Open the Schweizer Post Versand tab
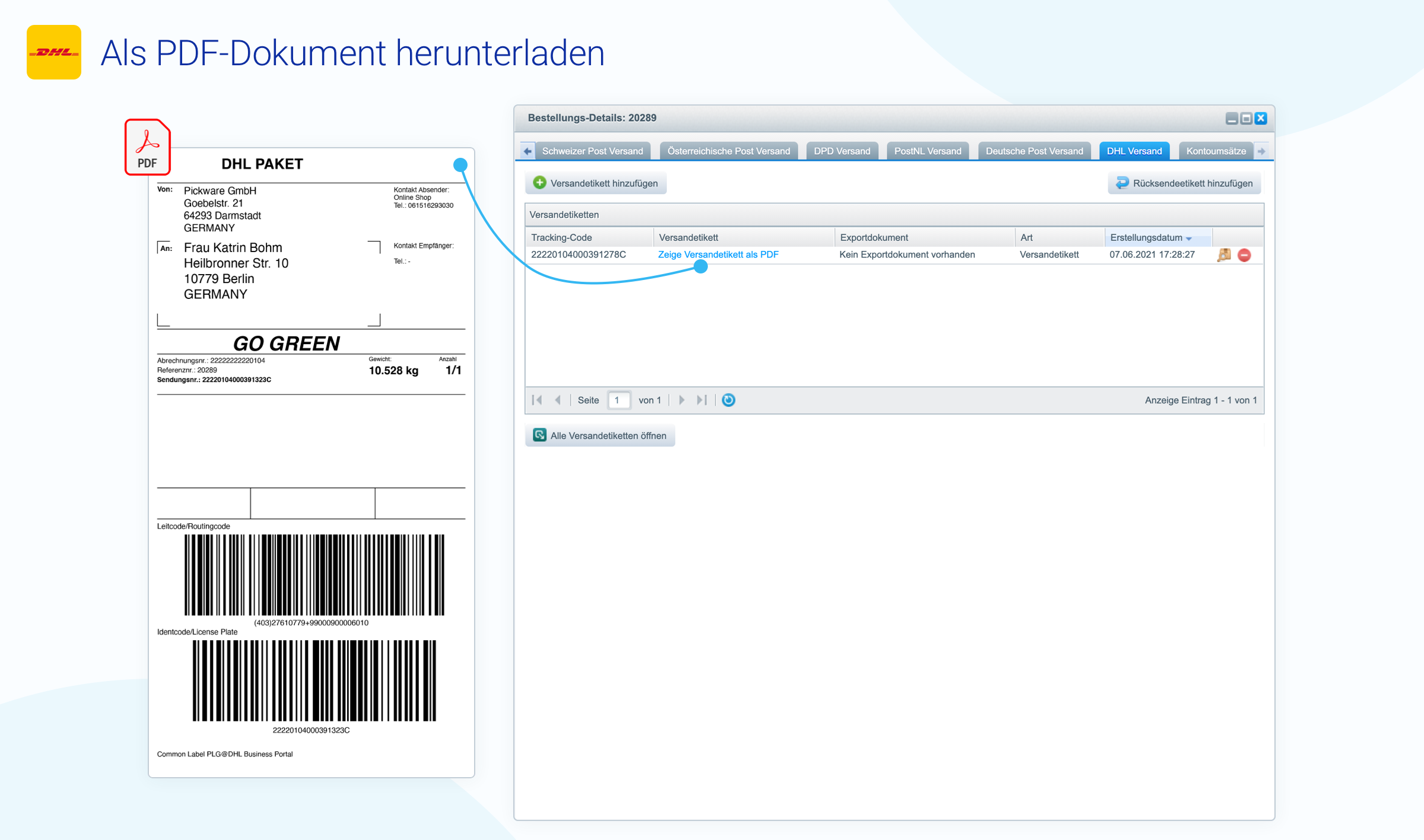Image resolution: width=1424 pixels, height=840 pixels. [592, 151]
